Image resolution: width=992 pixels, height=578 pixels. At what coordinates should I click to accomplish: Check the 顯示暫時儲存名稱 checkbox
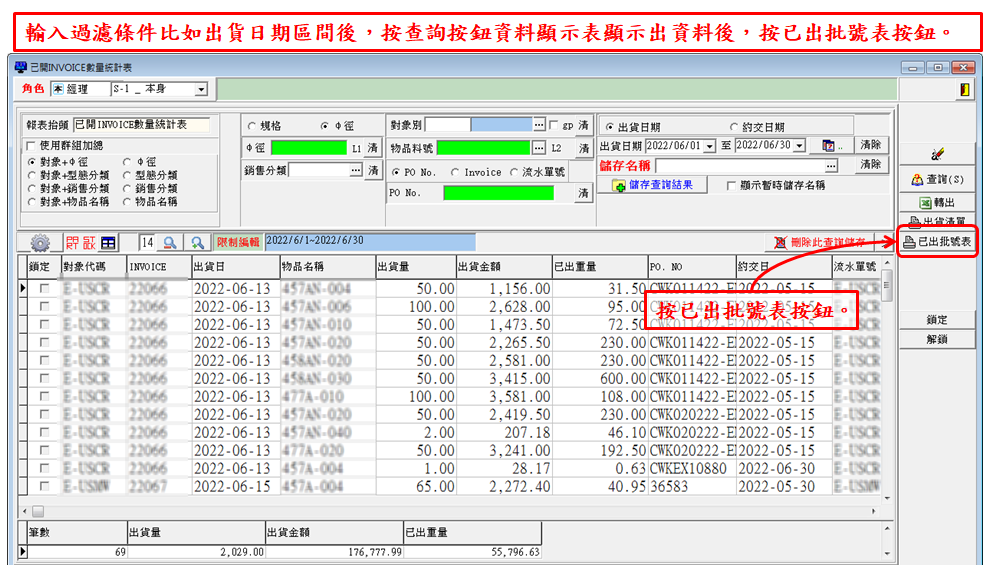coord(732,185)
